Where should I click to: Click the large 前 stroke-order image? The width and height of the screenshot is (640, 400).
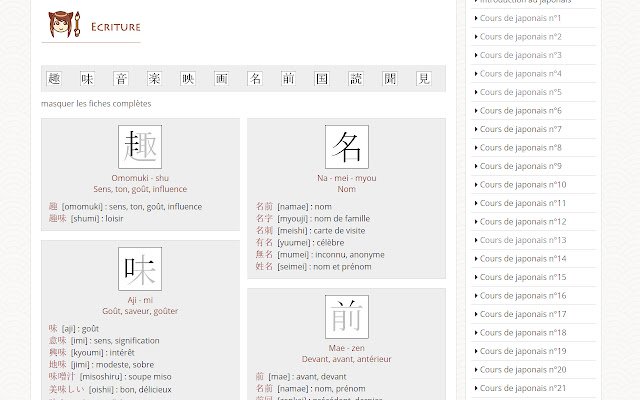(347, 317)
